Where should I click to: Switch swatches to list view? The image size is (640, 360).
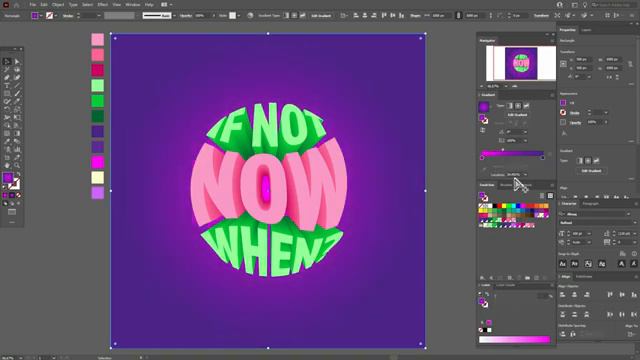542,196
